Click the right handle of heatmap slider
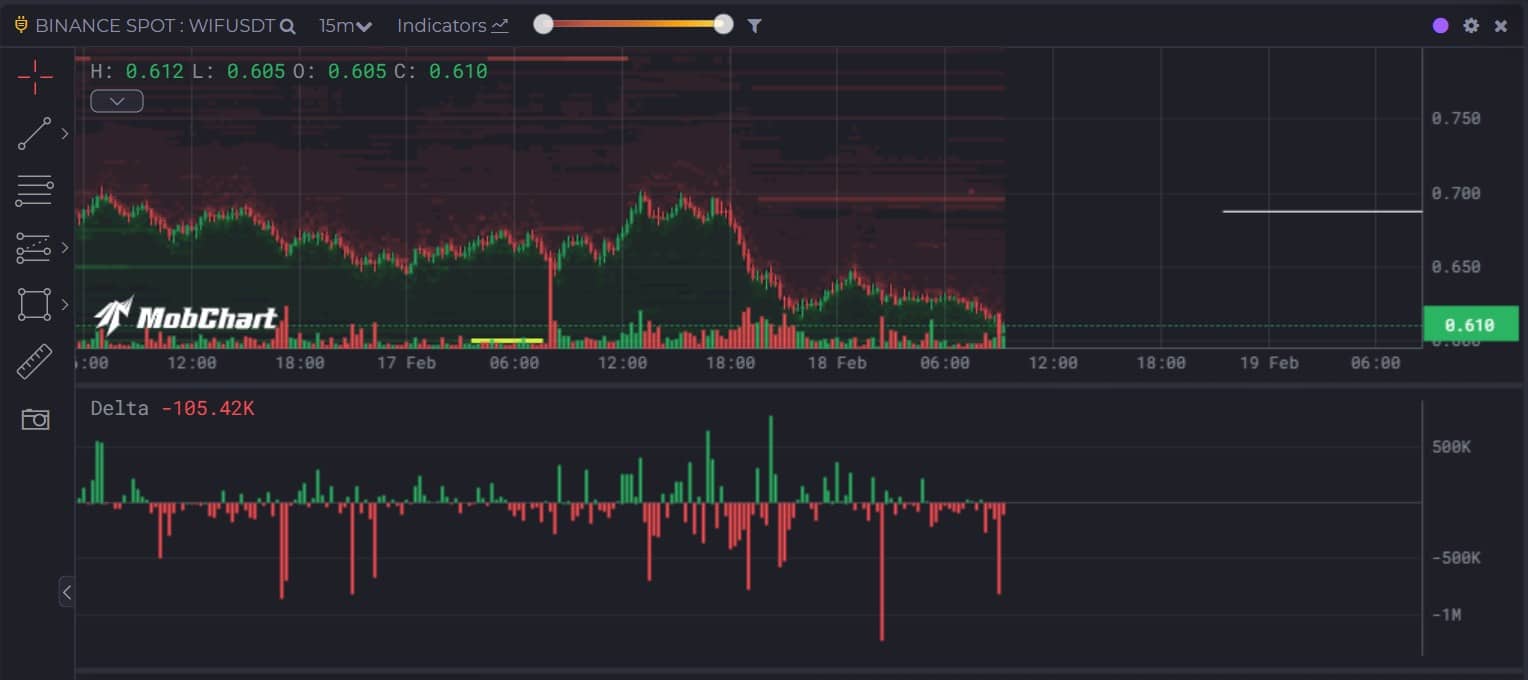The width and height of the screenshot is (1528, 680). (723, 25)
